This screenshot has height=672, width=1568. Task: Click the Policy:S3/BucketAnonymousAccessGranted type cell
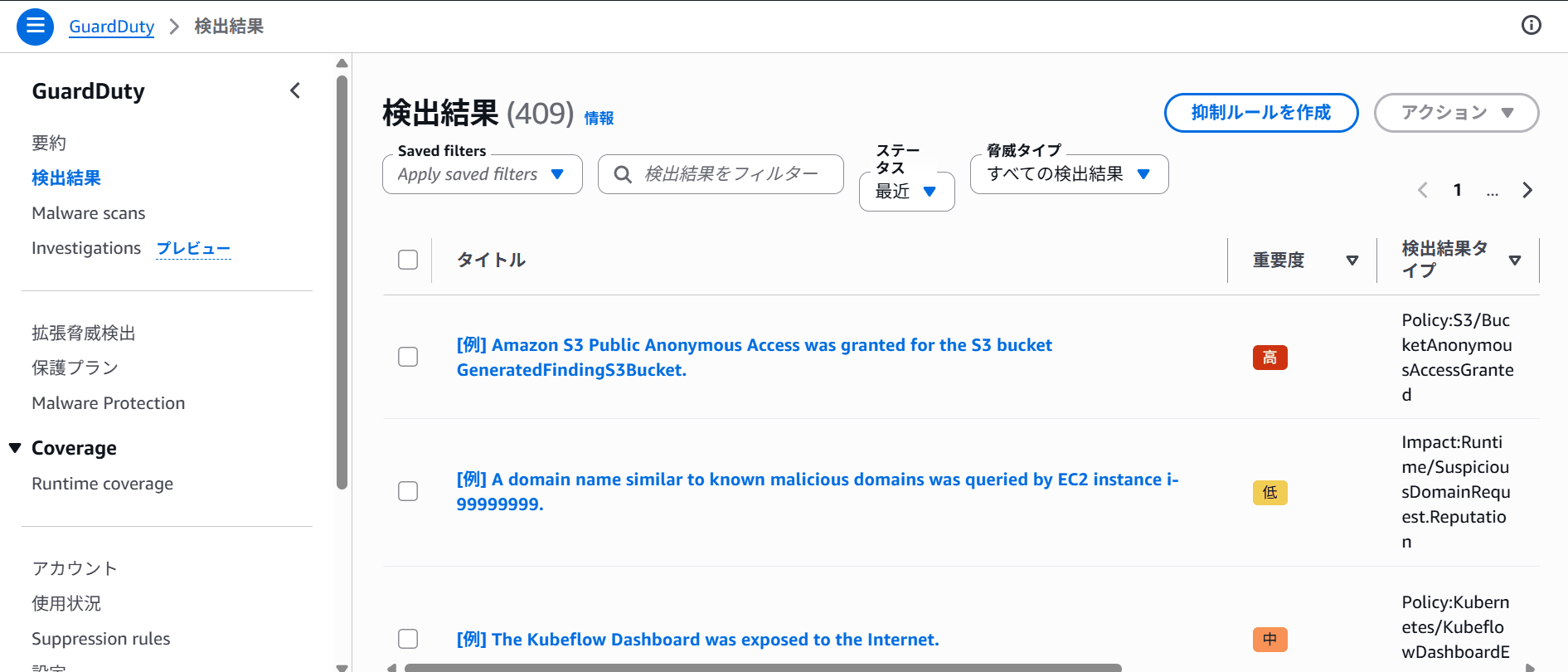coord(1457,358)
